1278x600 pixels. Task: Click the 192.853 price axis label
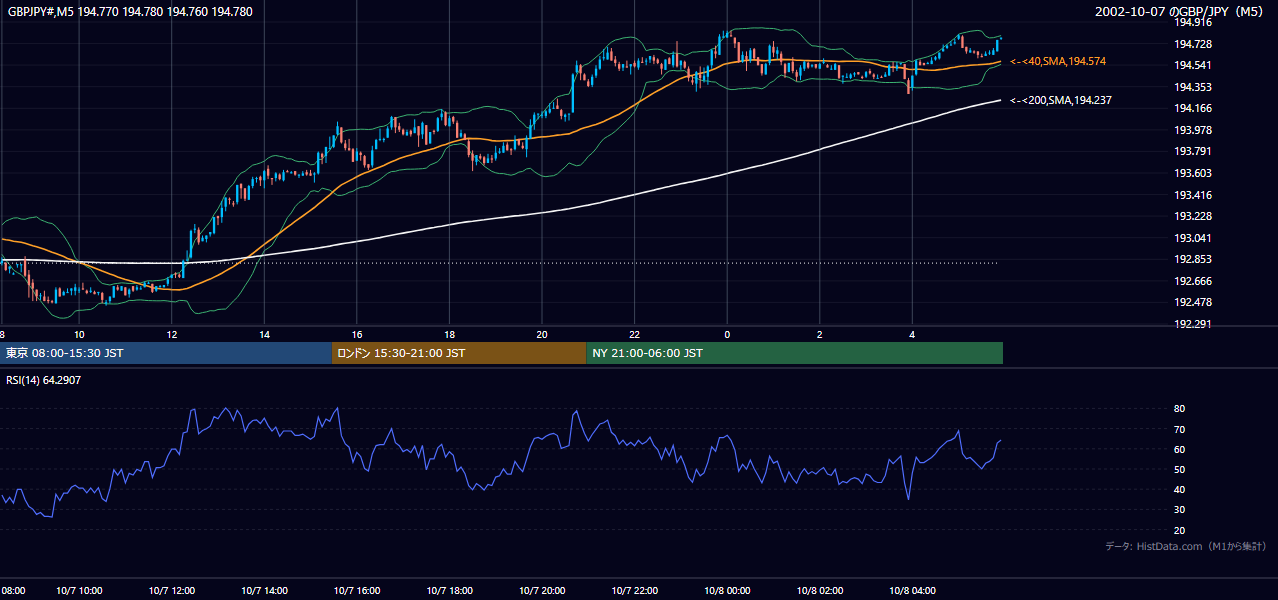click(1193, 259)
